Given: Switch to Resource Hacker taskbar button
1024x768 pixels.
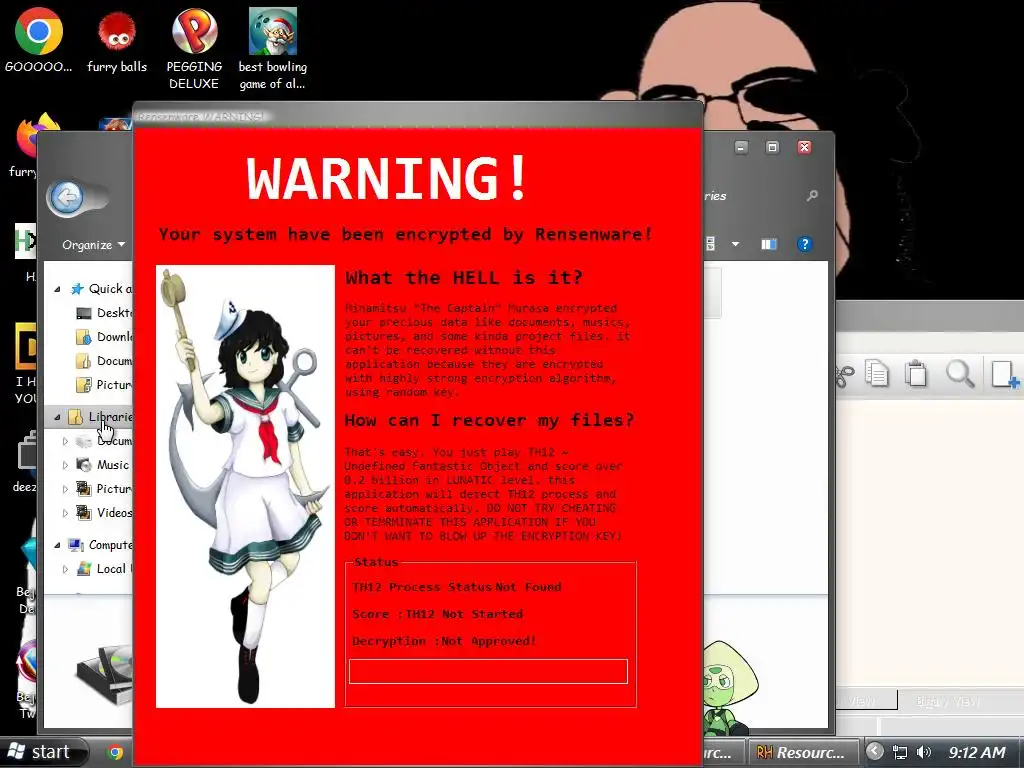Looking at the screenshot, I should (x=804, y=752).
